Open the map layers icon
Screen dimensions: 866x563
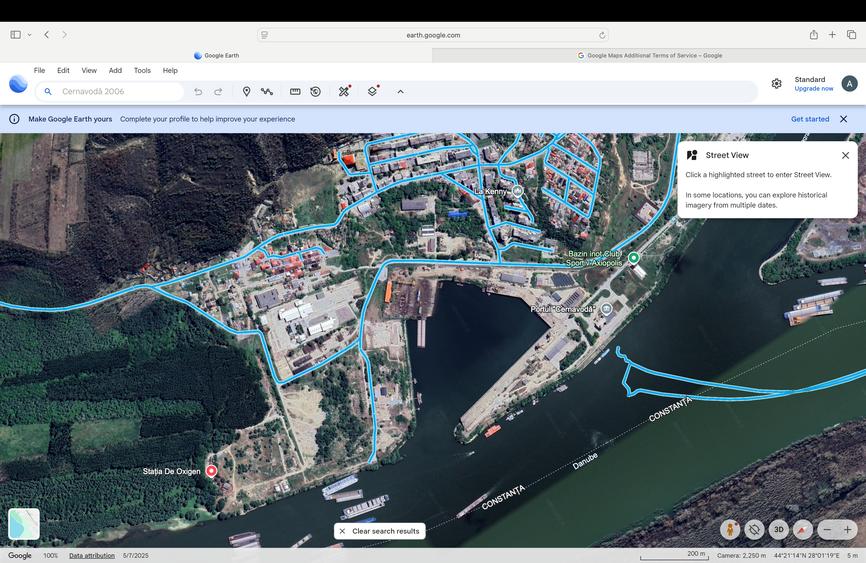(372, 91)
